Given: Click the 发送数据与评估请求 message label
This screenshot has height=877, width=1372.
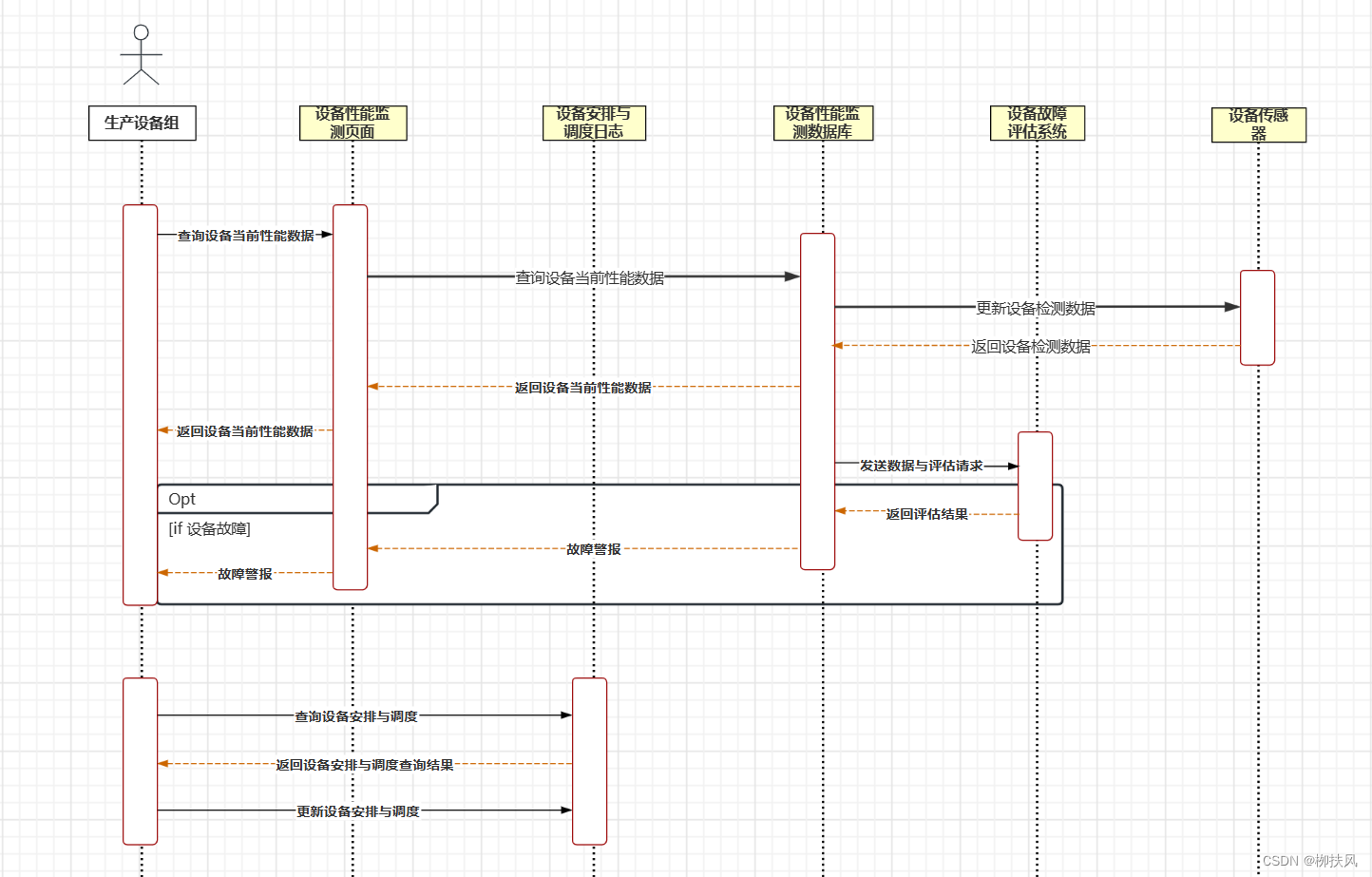Looking at the screenshot, I should (x=922, y=466).
